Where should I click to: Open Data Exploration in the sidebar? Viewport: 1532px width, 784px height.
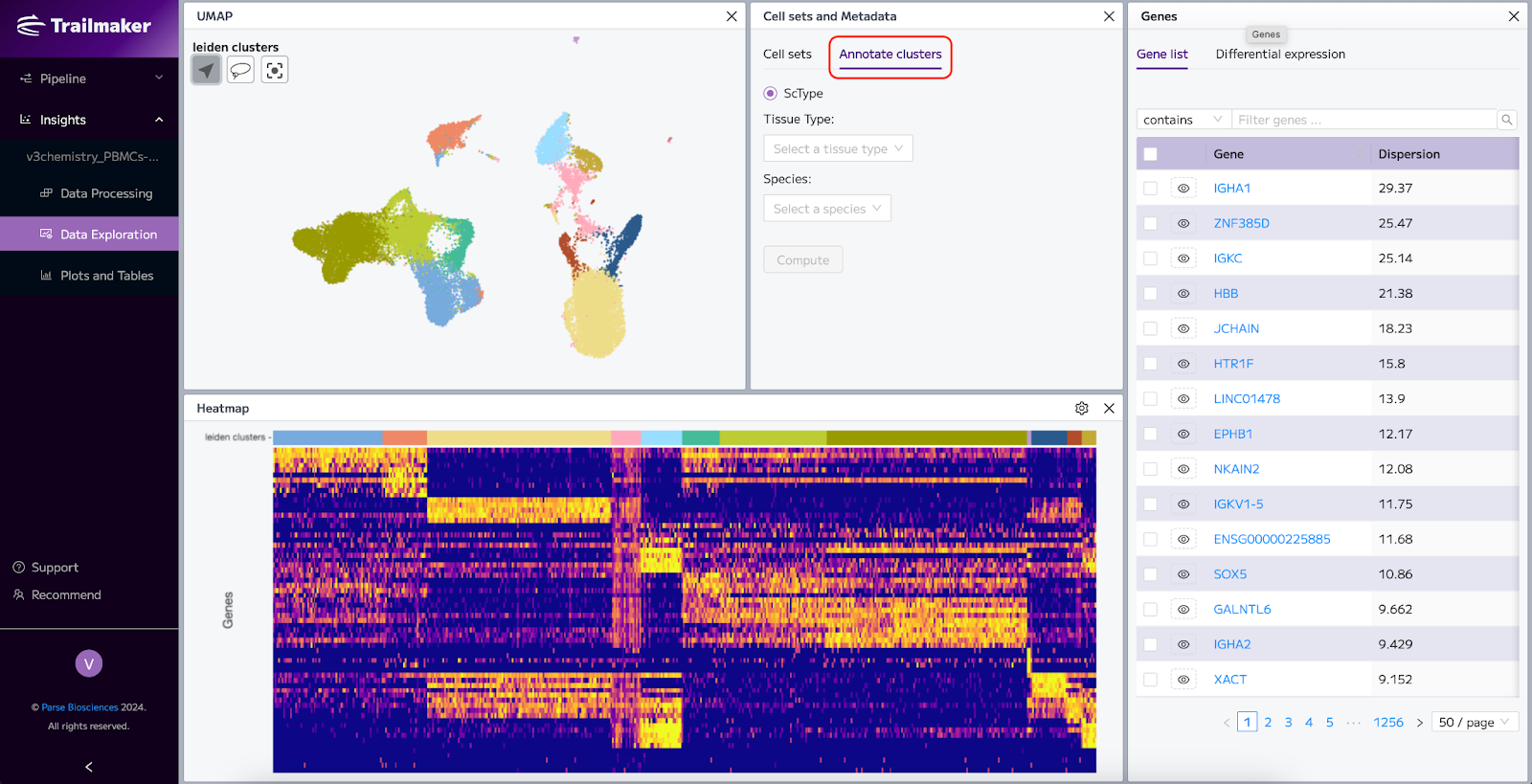tap(89, 235)
